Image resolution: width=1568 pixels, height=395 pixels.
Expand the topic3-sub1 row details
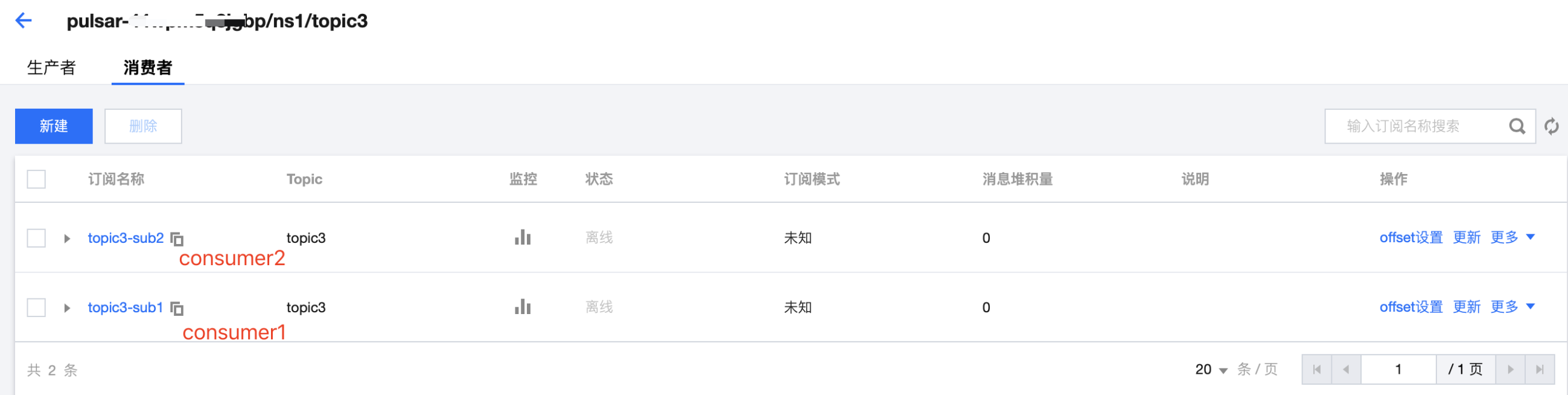coord(67,308)
